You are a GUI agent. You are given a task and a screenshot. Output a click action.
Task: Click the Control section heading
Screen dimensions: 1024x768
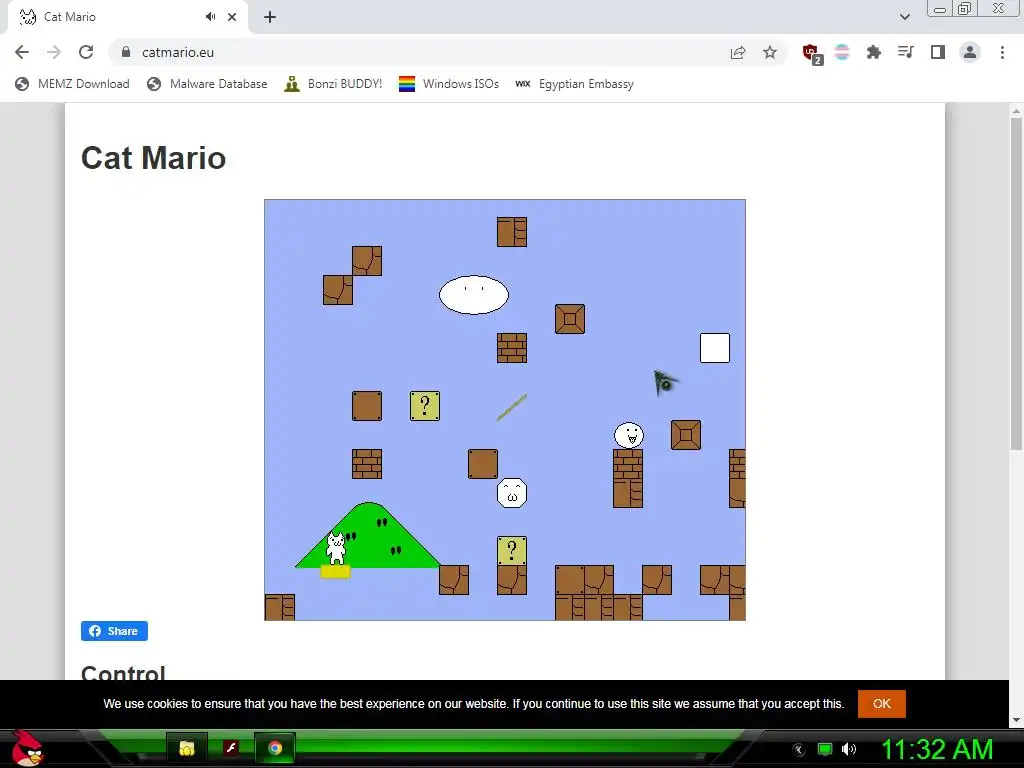[x=123, y=673]
